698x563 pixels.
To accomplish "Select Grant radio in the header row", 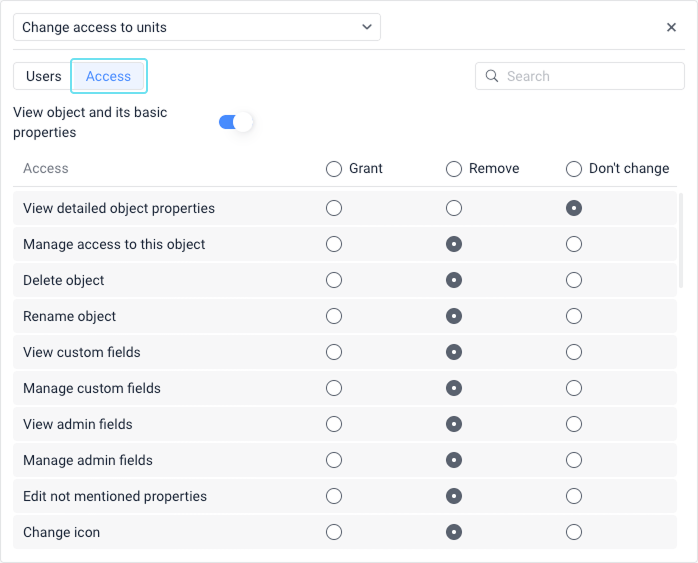I will tap(334, 169).
